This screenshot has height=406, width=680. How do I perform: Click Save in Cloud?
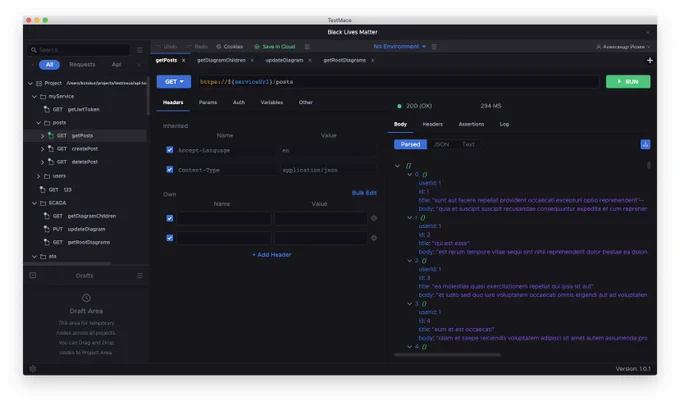pos(275,46)
